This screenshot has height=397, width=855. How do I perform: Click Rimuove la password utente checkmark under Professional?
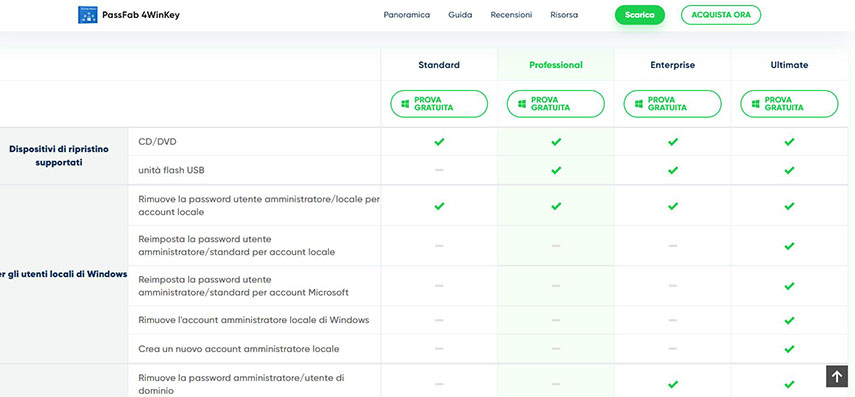pos(556,206)
